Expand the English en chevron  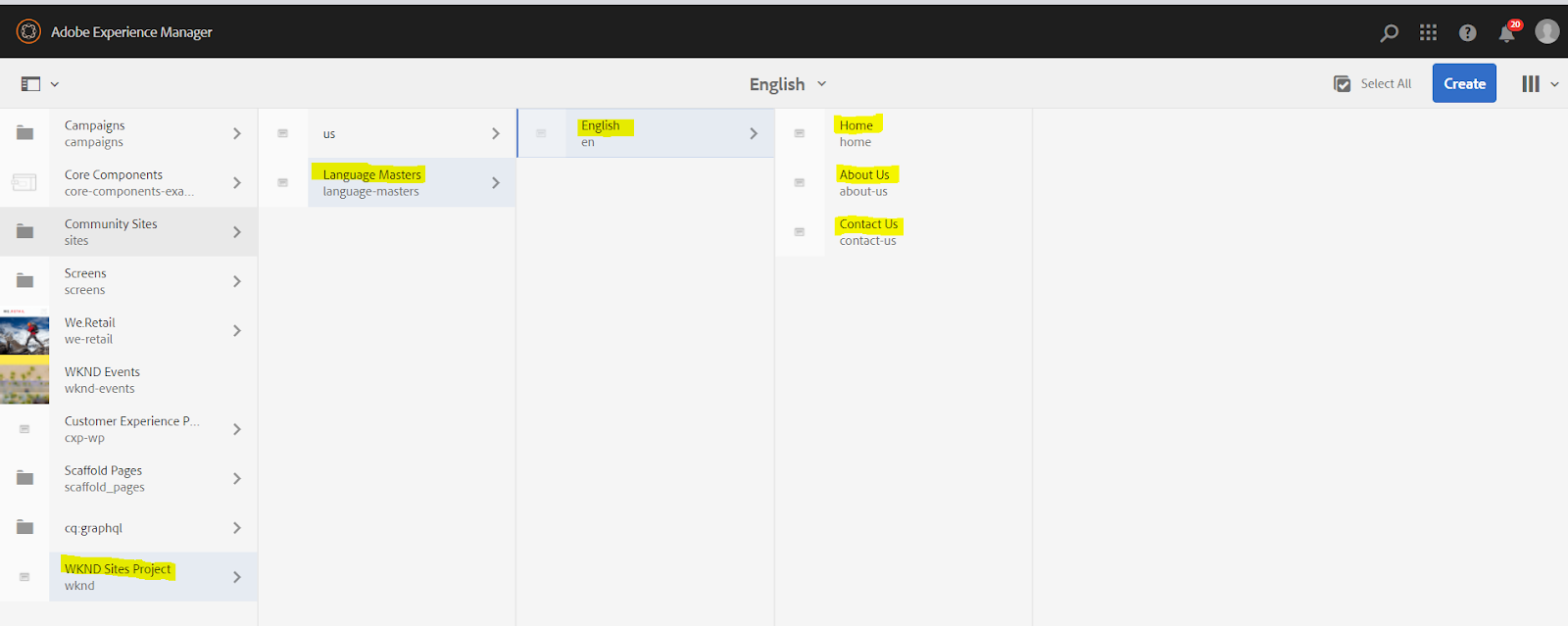753,133
